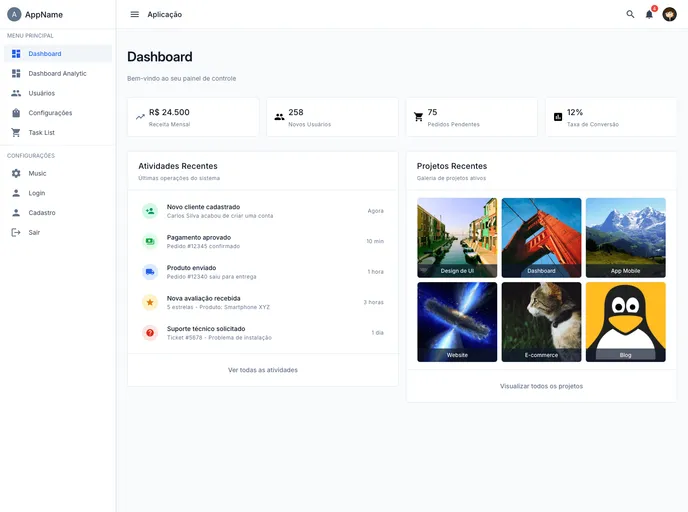Click the 'Aplicação' header title
The height and width of the screenshot is (512, 688).
click(165, 14)
